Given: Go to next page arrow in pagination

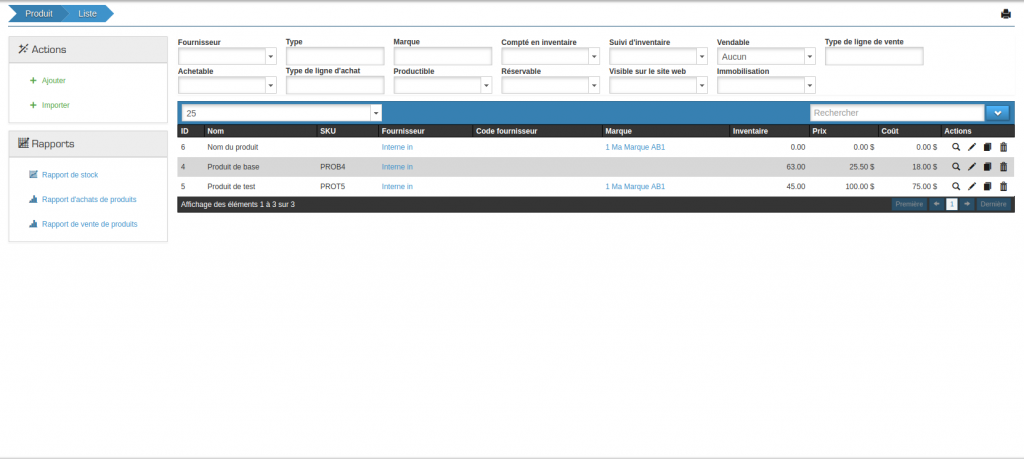Looking at the screenshot, I should point(967,204).
